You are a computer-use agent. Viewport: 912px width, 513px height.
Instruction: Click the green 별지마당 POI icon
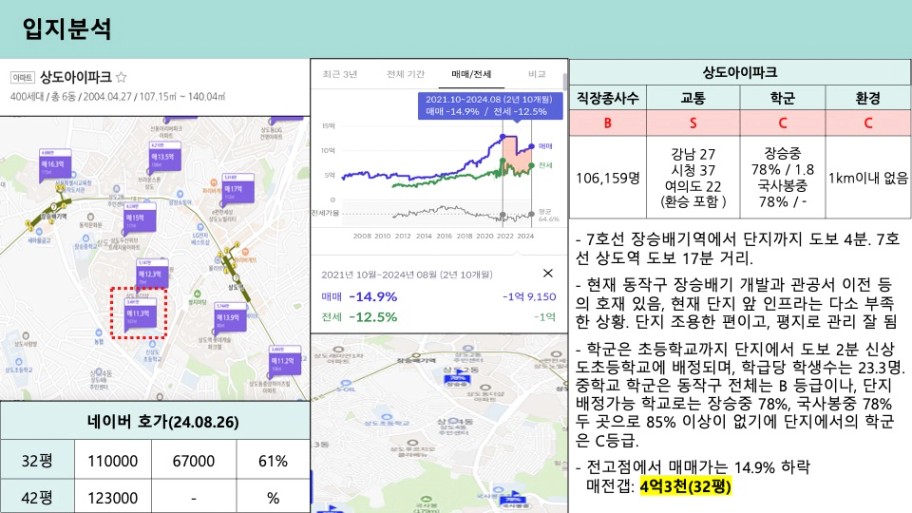pos(197,294)
